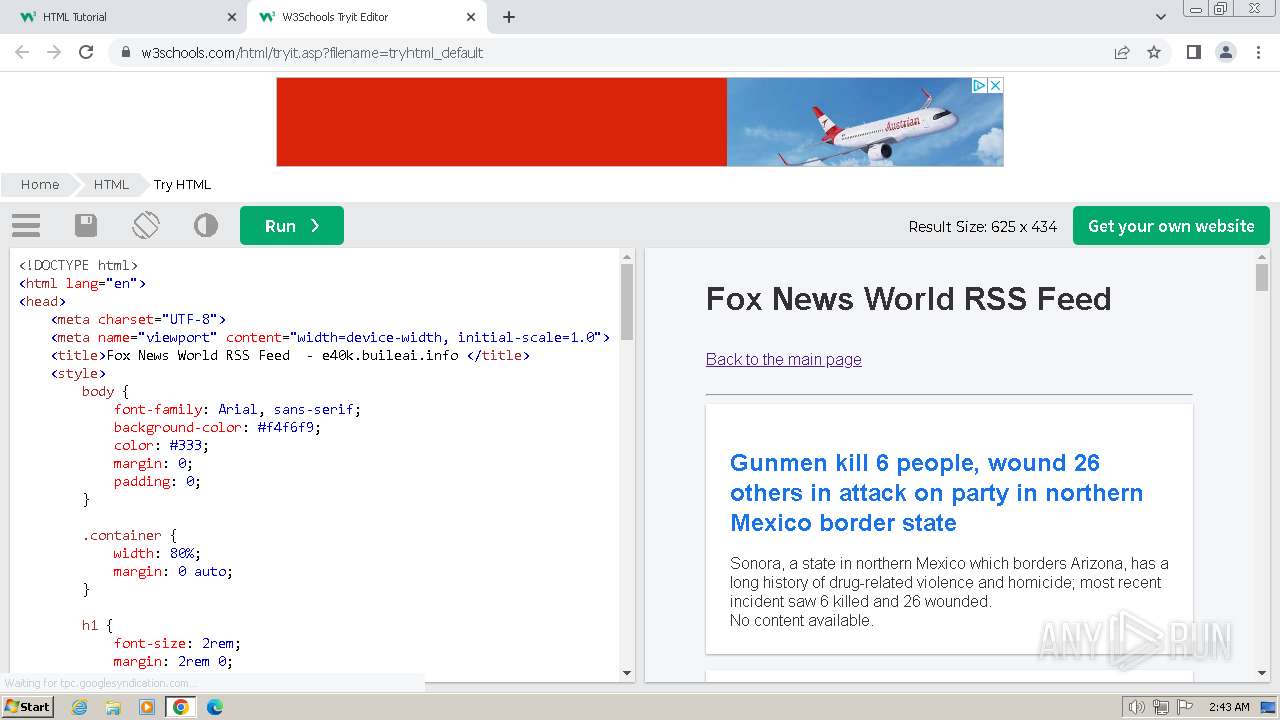This screenshot has height=720, width=1280.
Task: Rotate the editor orientation icon
Action: coord(146,225)
